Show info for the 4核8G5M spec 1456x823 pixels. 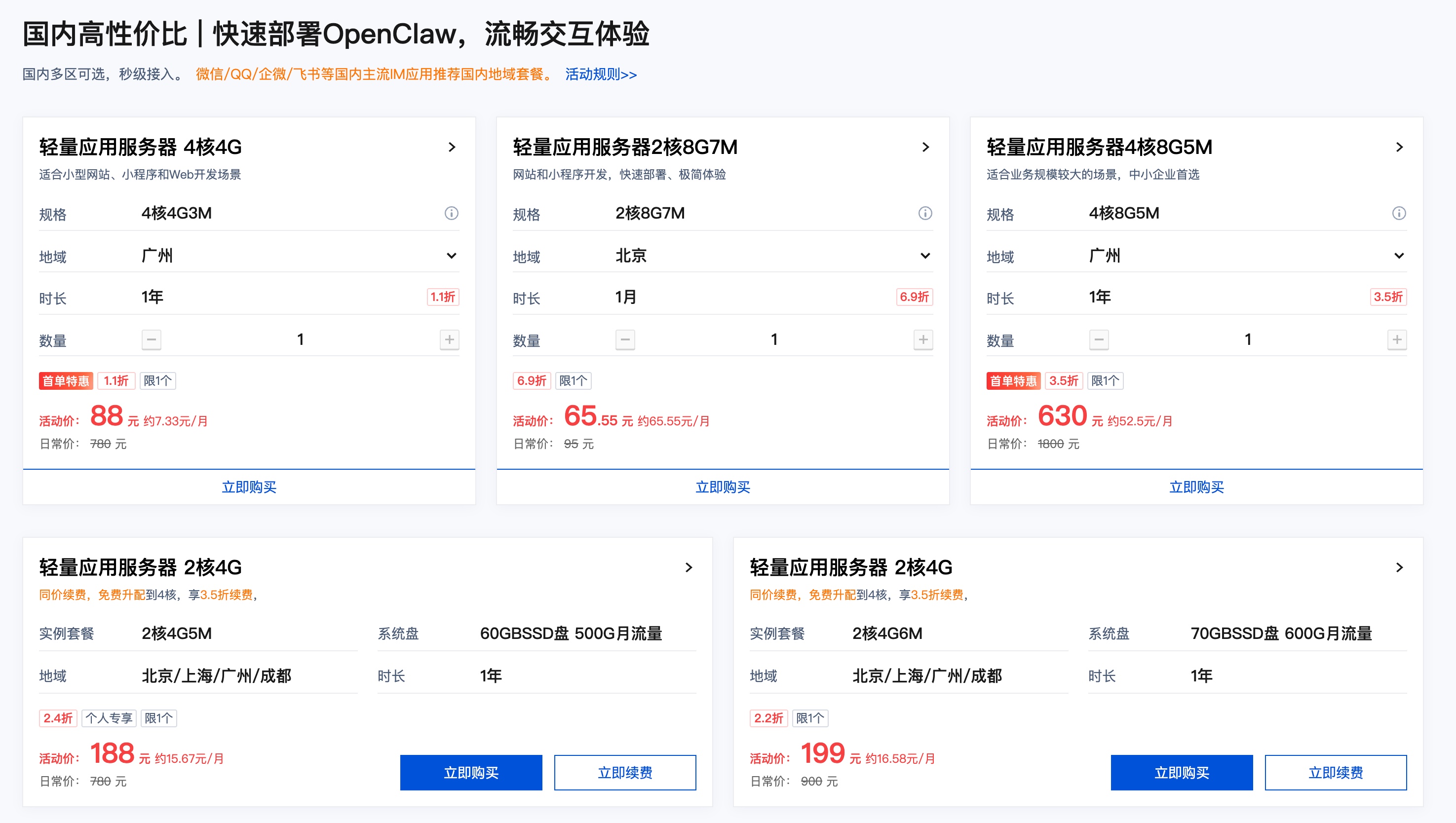click(x=1399, y=213)
